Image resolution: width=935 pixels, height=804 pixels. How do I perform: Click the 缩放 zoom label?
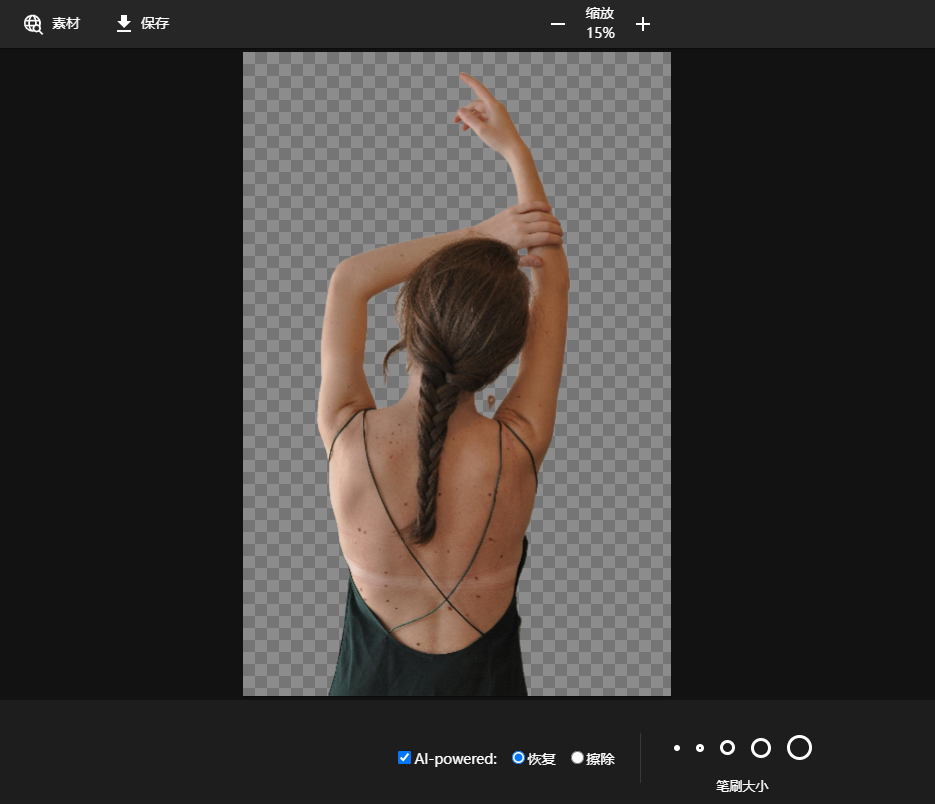point(600,13)
